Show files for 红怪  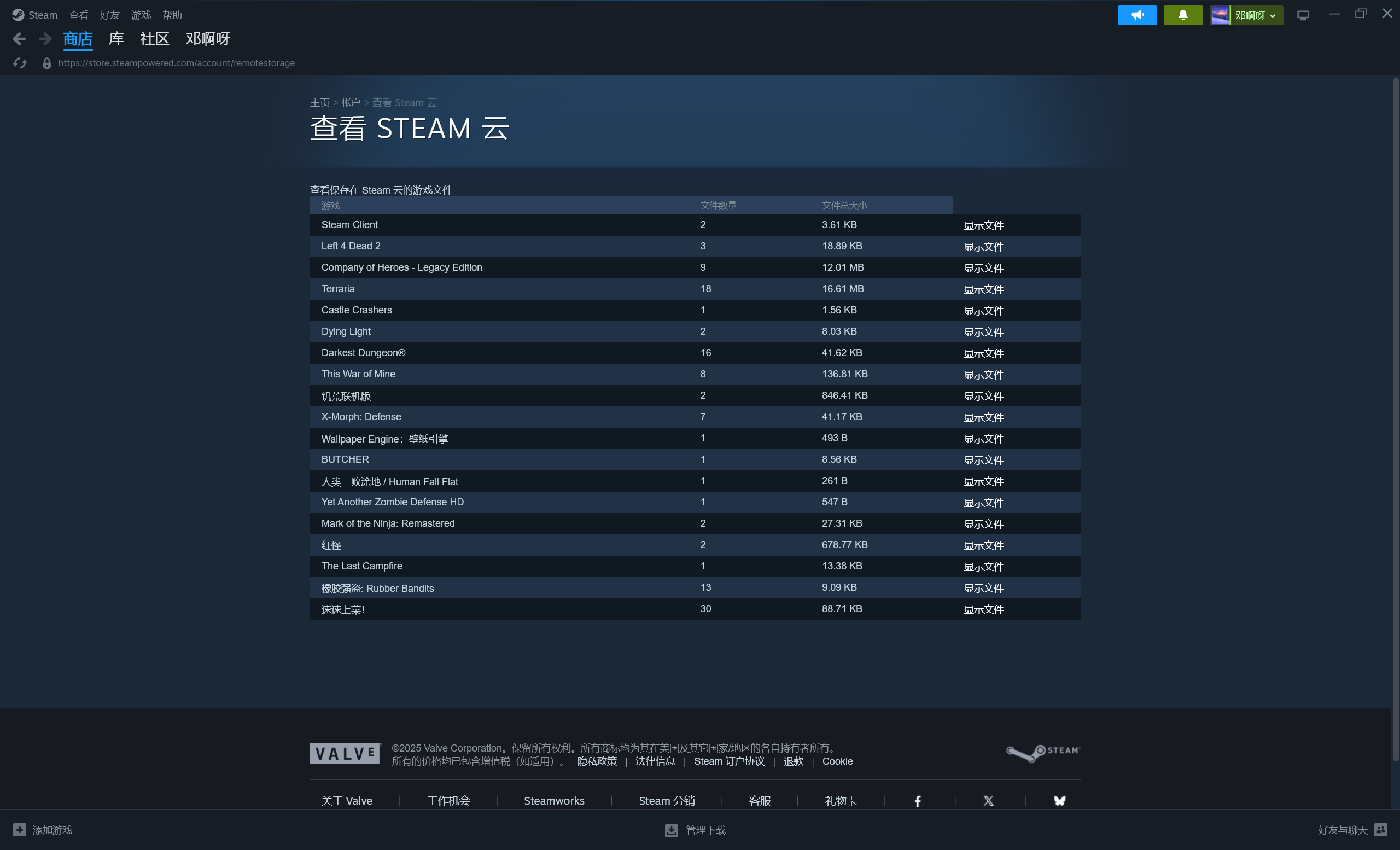983,545
